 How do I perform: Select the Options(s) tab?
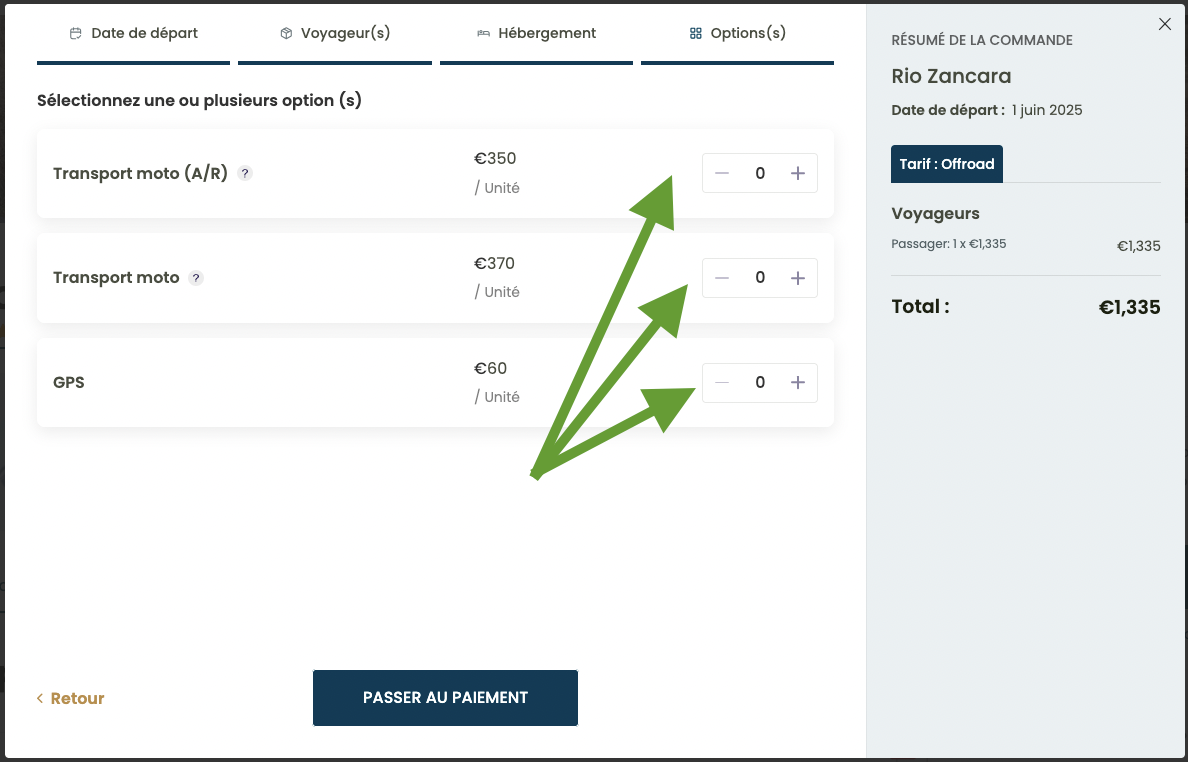tap(737, 33)
